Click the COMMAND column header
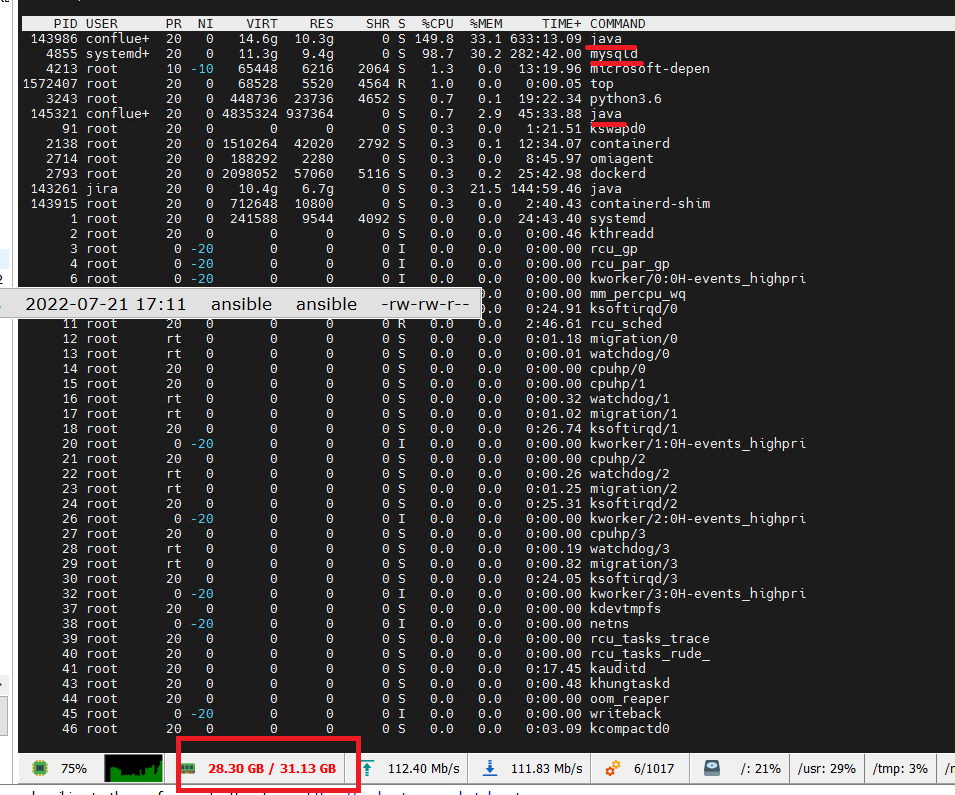The image size is (955, 795). (x=618, y=24)
